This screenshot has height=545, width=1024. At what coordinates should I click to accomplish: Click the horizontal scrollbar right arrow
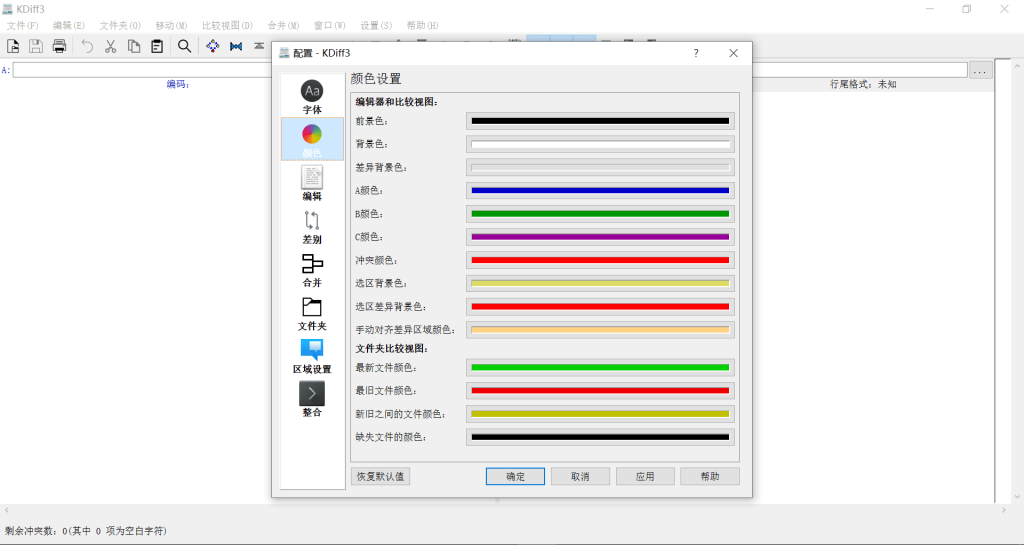(x=1004, y=510)
